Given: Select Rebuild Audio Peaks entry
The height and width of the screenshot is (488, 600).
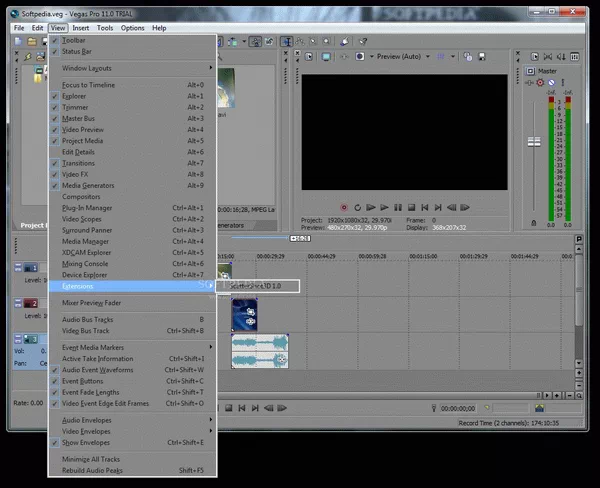Looking at the screenshot, I should tap(132, 470).
